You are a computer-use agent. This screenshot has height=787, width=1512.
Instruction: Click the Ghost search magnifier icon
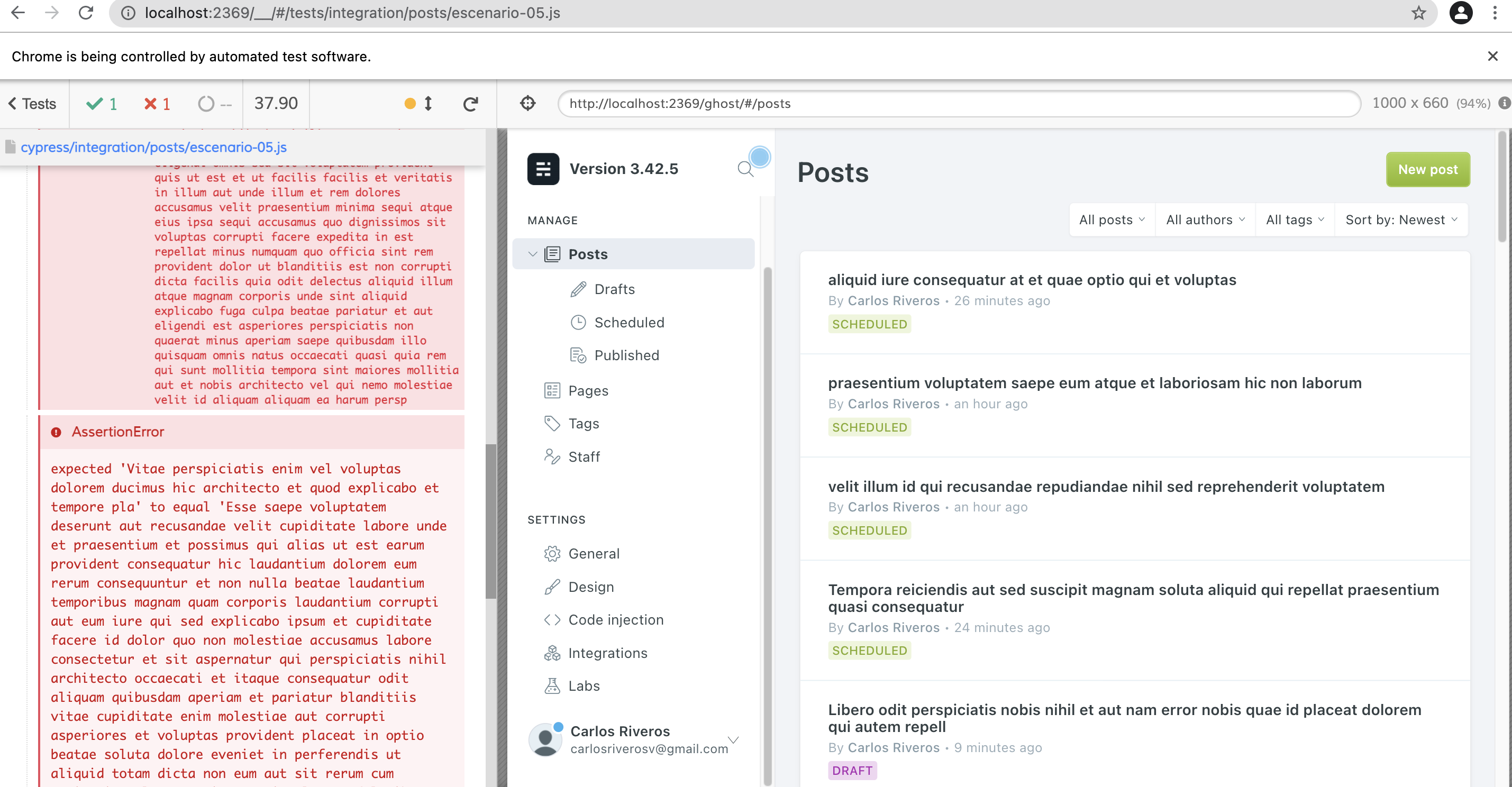[745, 169]
